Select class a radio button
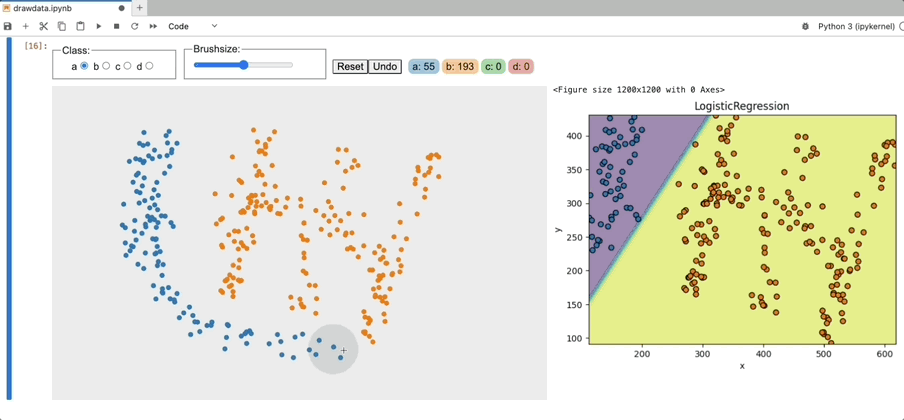 [84, 66]
